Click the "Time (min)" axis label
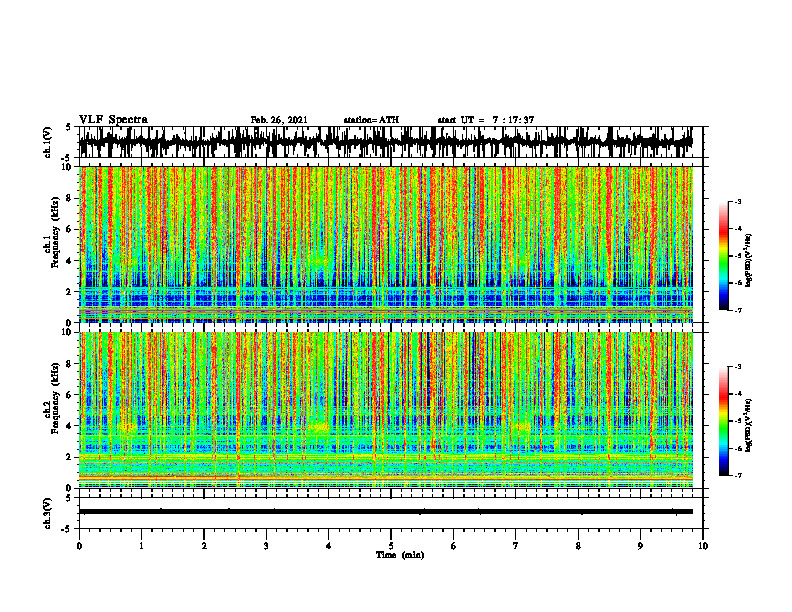 pos(400,555)
